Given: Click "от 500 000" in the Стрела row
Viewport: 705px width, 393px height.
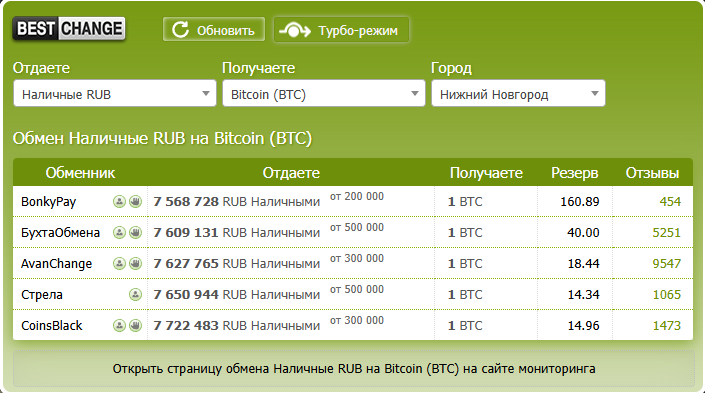Looking at the screenshot, I should pyautogui.click(x=357, y=290).
